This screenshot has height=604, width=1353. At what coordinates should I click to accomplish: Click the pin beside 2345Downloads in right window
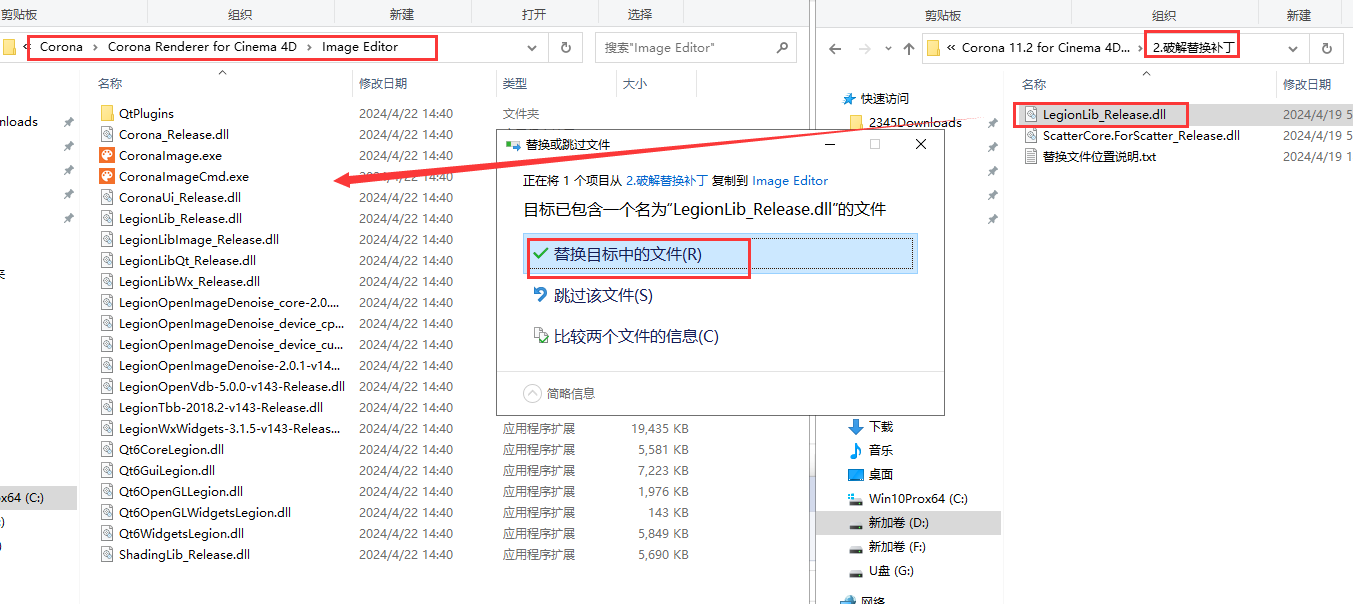pyautogui.click(x=992, y=123)
